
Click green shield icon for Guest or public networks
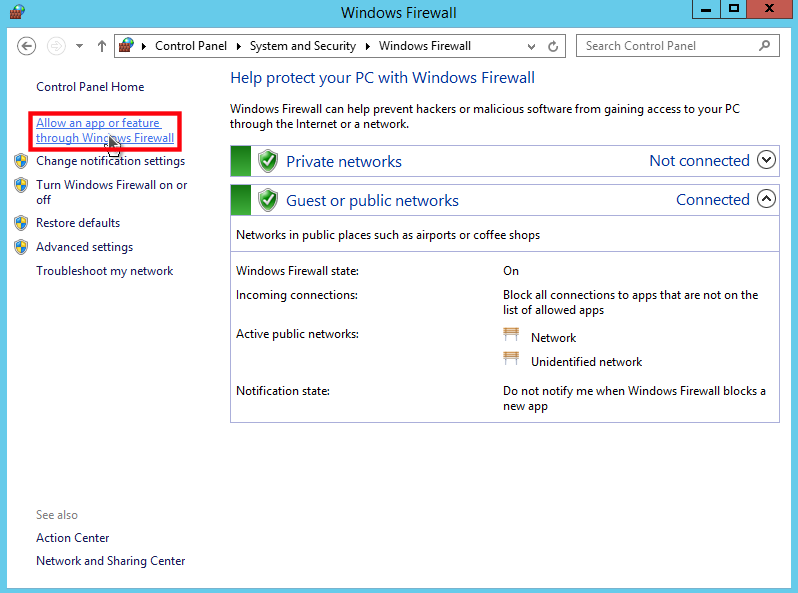[x=267, y=200]
